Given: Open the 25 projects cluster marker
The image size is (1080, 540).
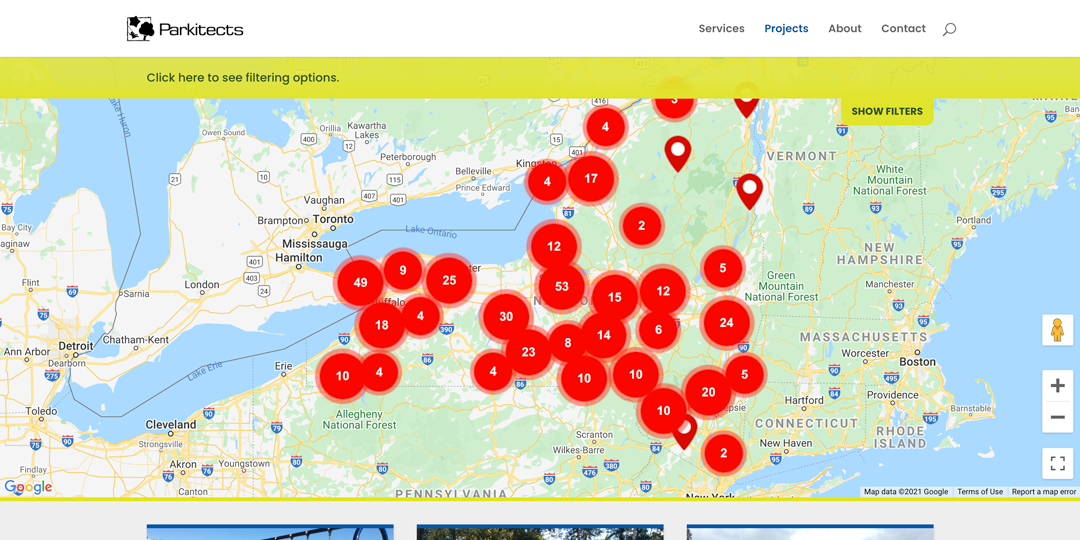Looking at the screenshot, I should coord(449,280).
